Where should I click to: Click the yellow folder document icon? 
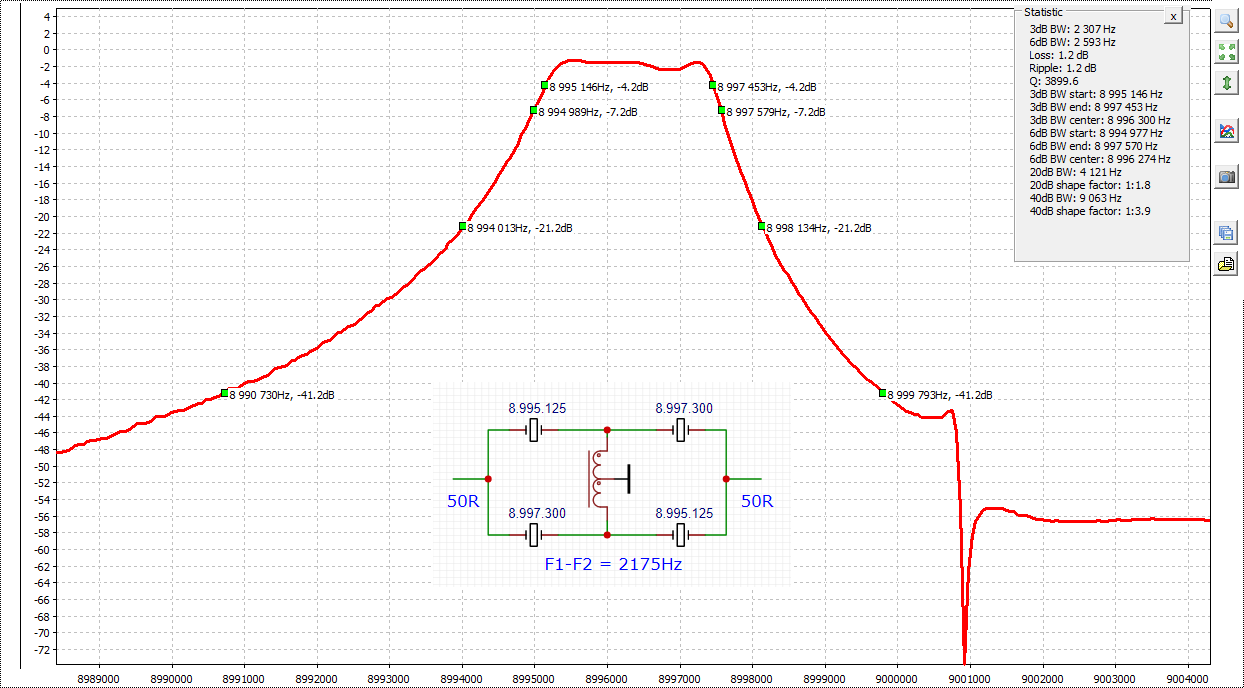(1226, 264)
